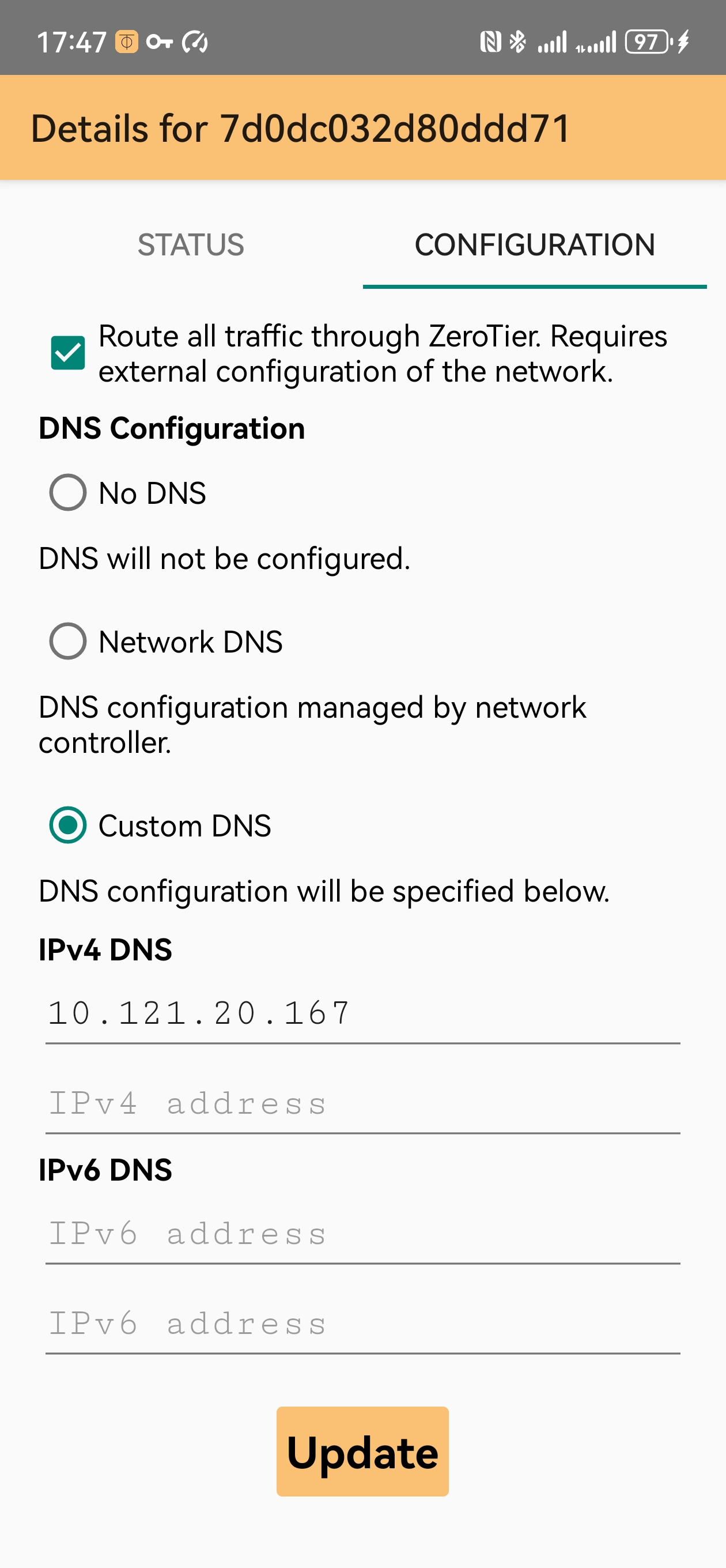Click the first IPv6 address field

click(362, 1234)
